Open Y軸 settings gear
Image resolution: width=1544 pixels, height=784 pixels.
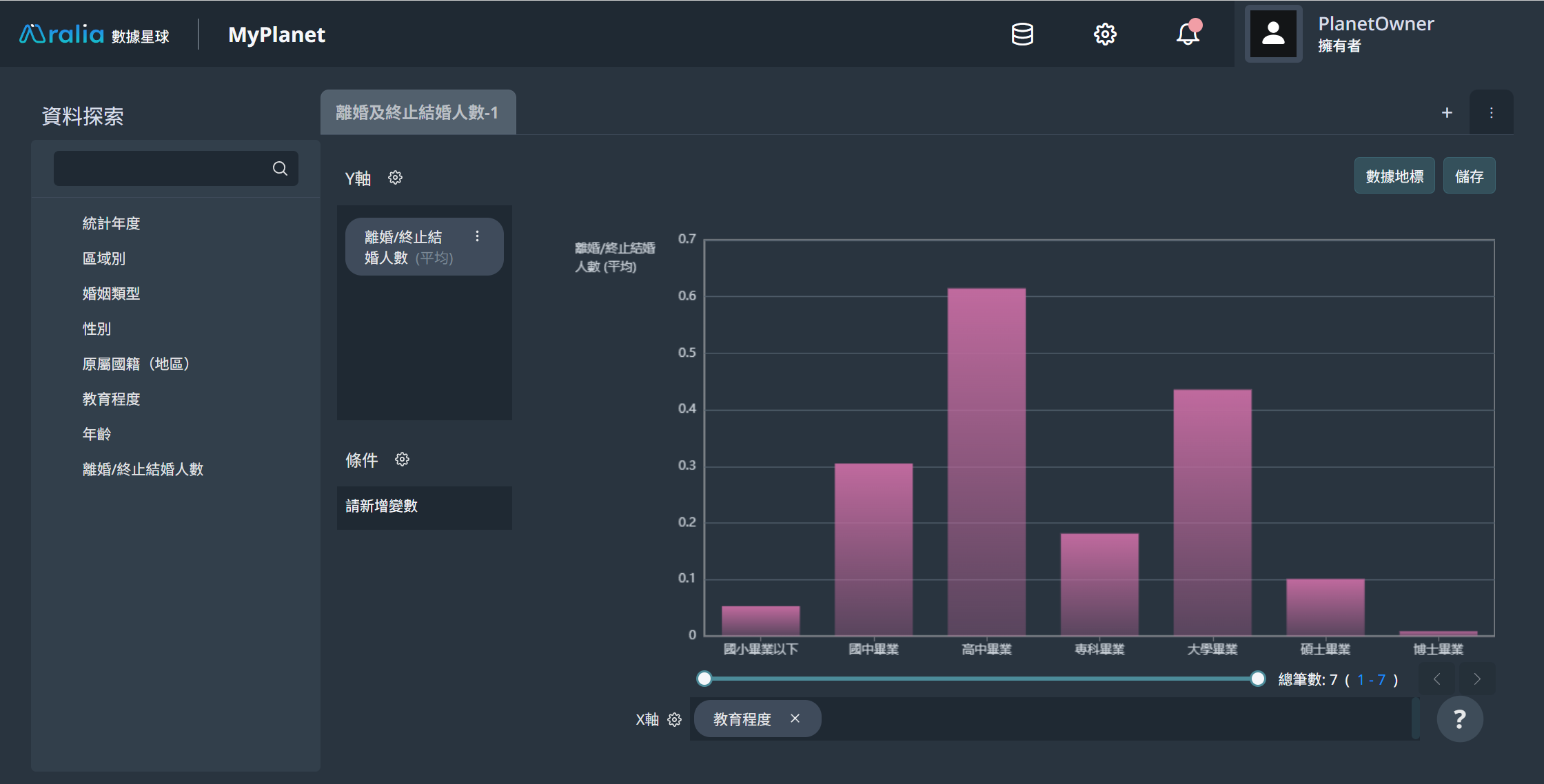tap(395, 178)
